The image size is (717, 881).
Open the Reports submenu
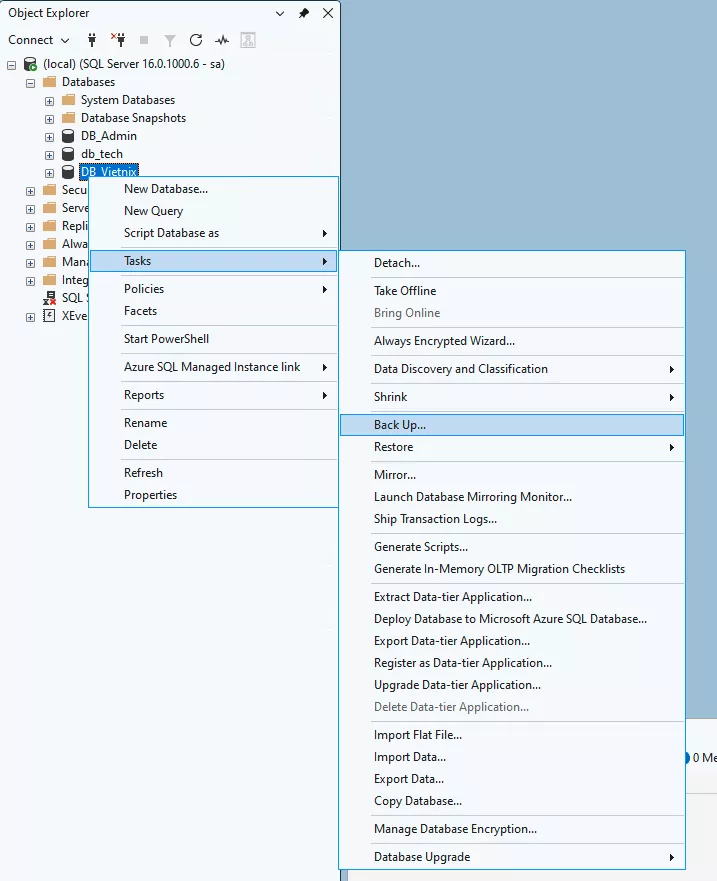(x=214, y=395)
